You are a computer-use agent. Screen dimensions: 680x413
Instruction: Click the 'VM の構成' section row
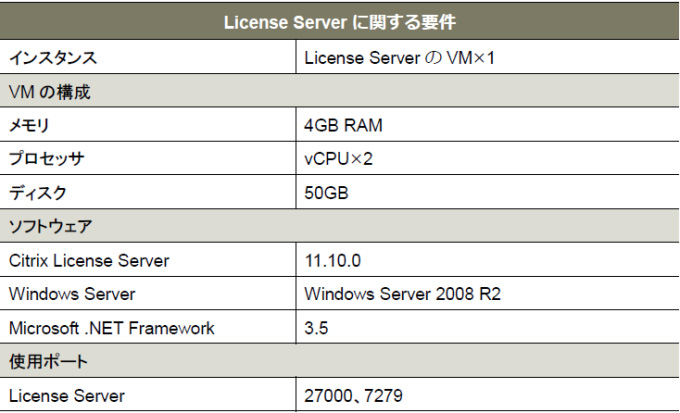340,91
